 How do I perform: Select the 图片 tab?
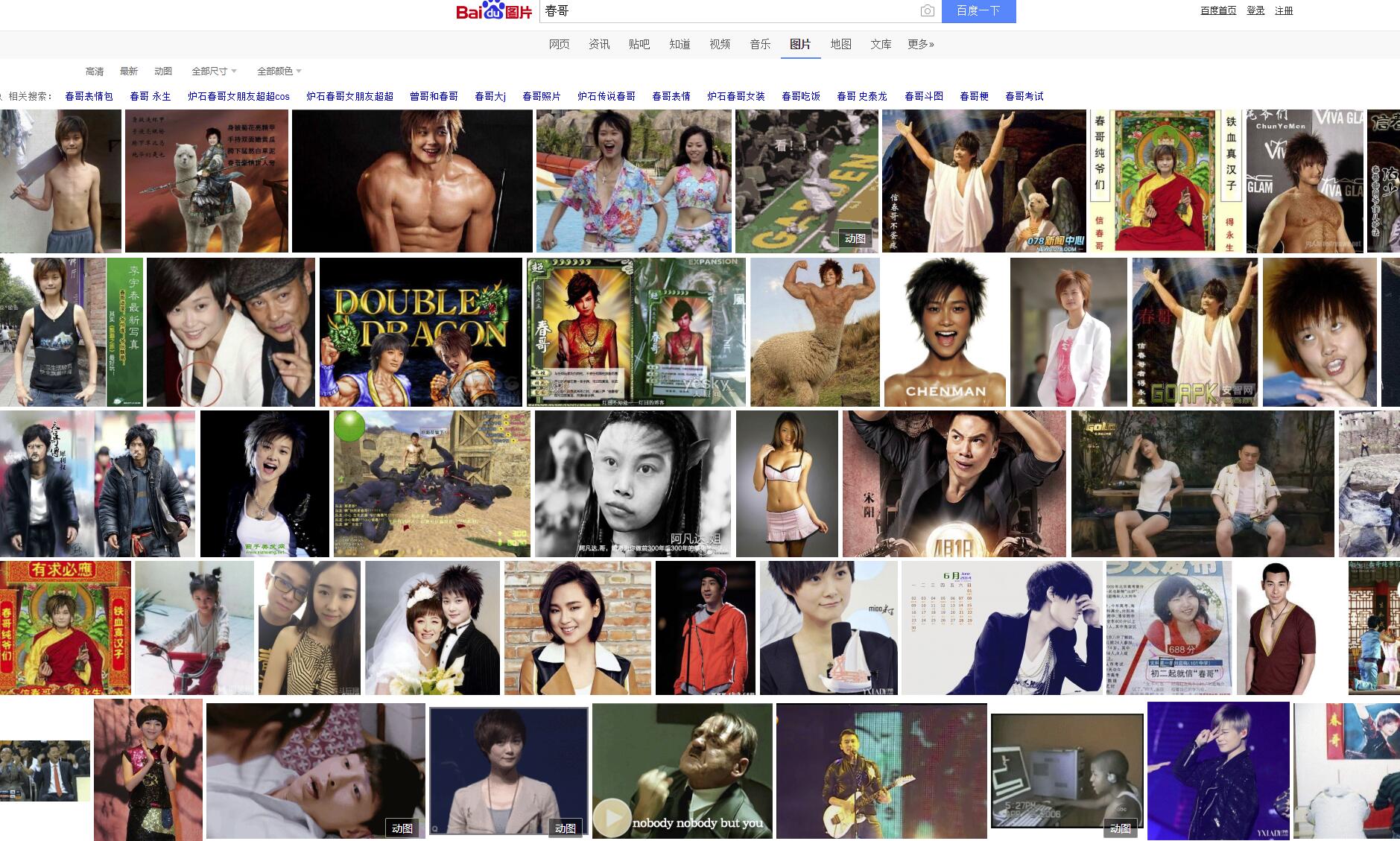(800, 44)
